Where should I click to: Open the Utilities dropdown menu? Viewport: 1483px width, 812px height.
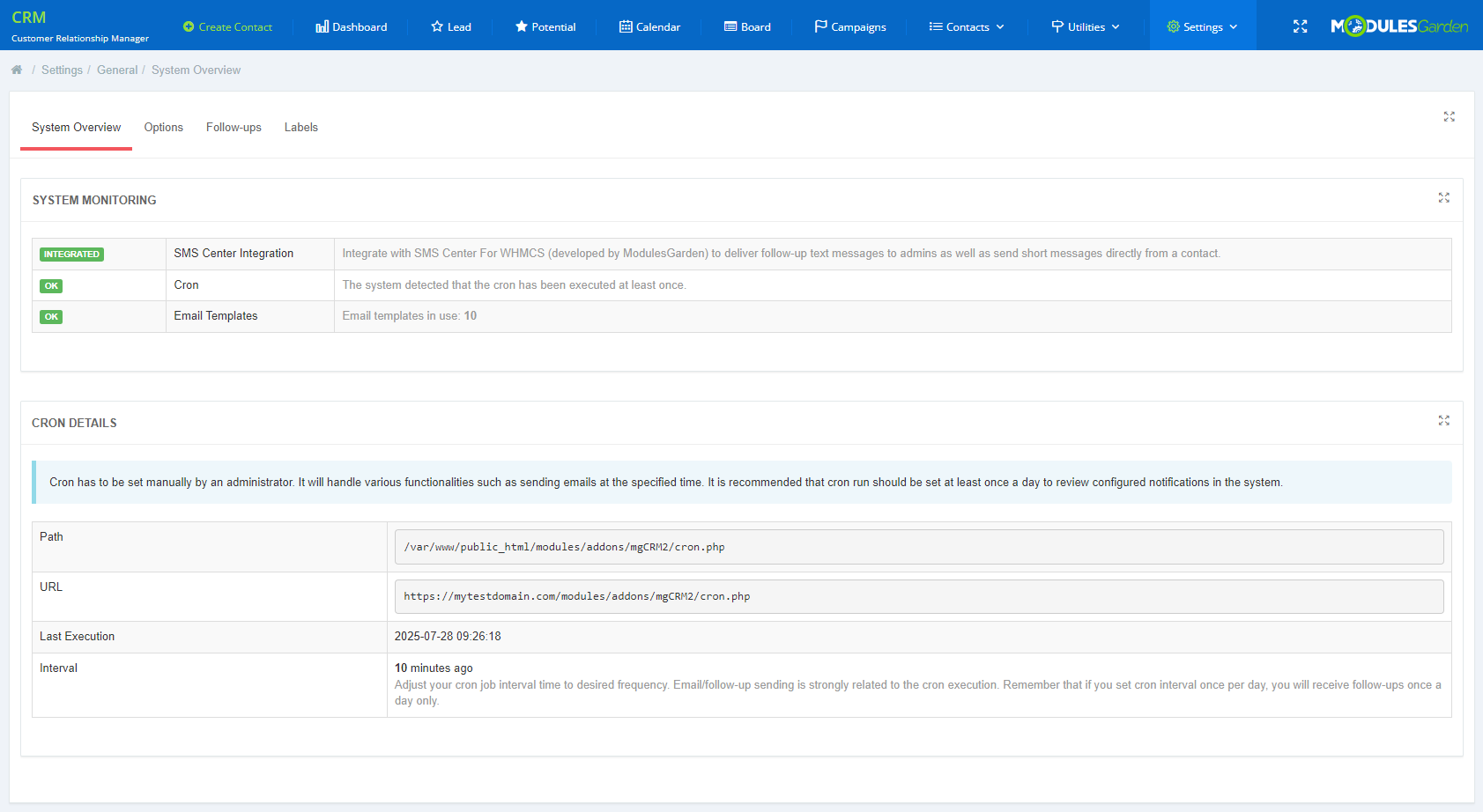1085,26
